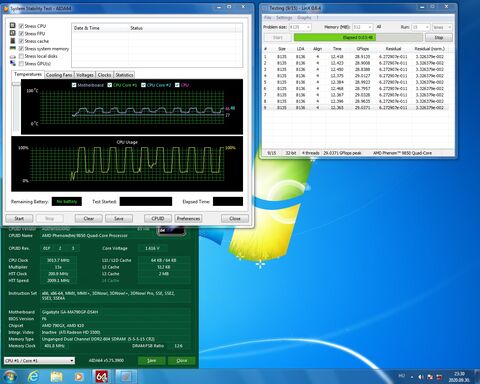
Task: Open the CPU #1 / Core #1 selector dropdown
Action: (39, 361)
